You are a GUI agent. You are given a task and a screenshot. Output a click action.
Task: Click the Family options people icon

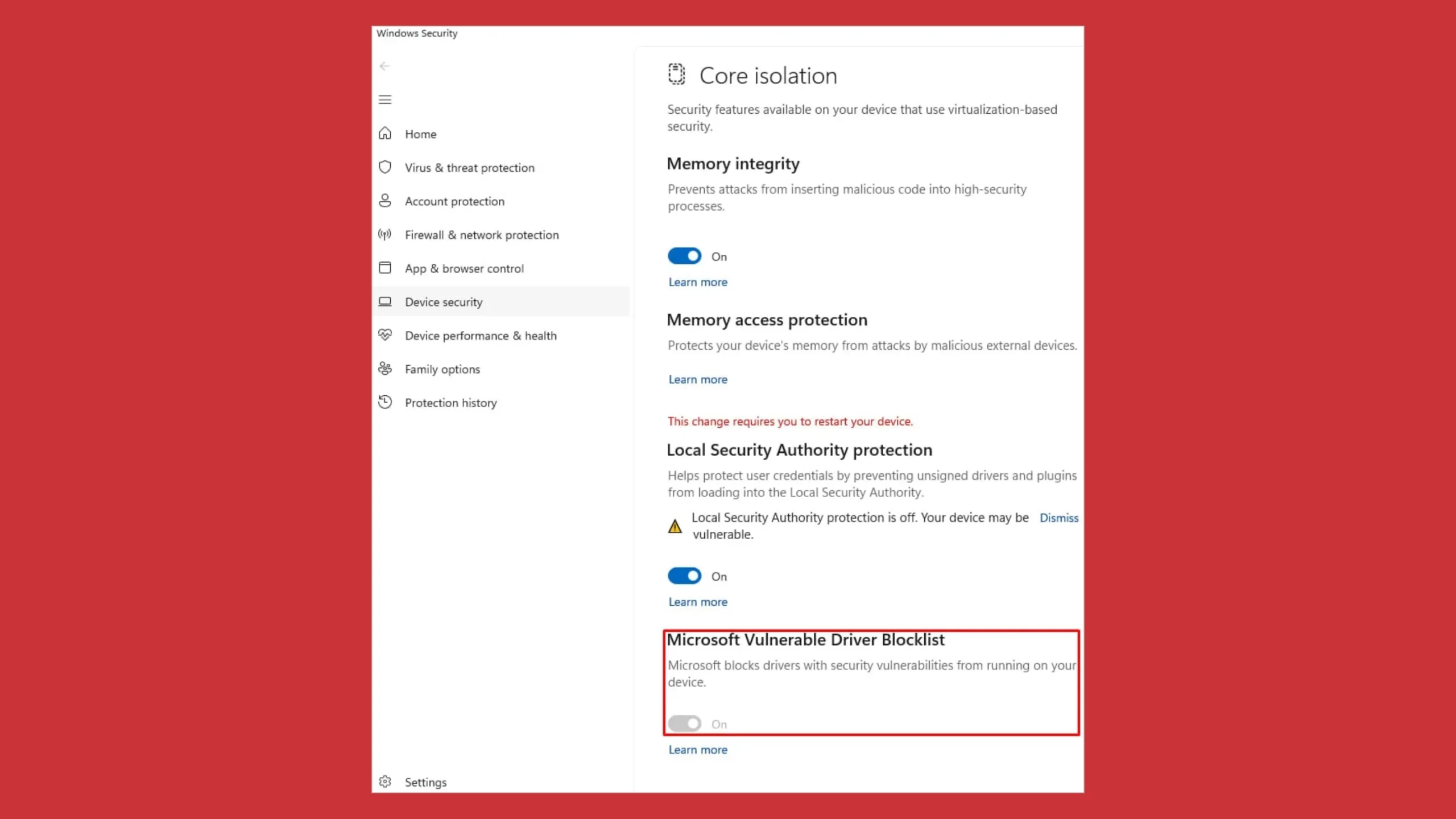[x=385, y=369]
